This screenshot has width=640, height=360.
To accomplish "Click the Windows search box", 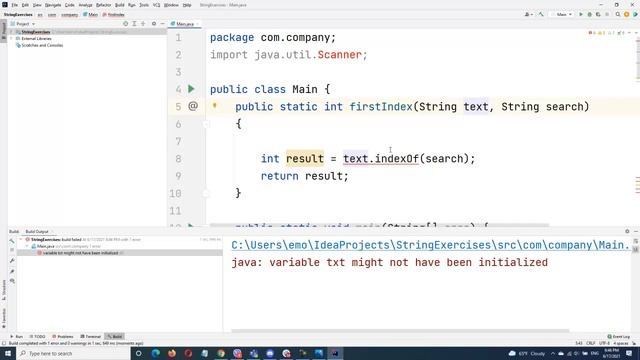I will click(x=73, y=353).
